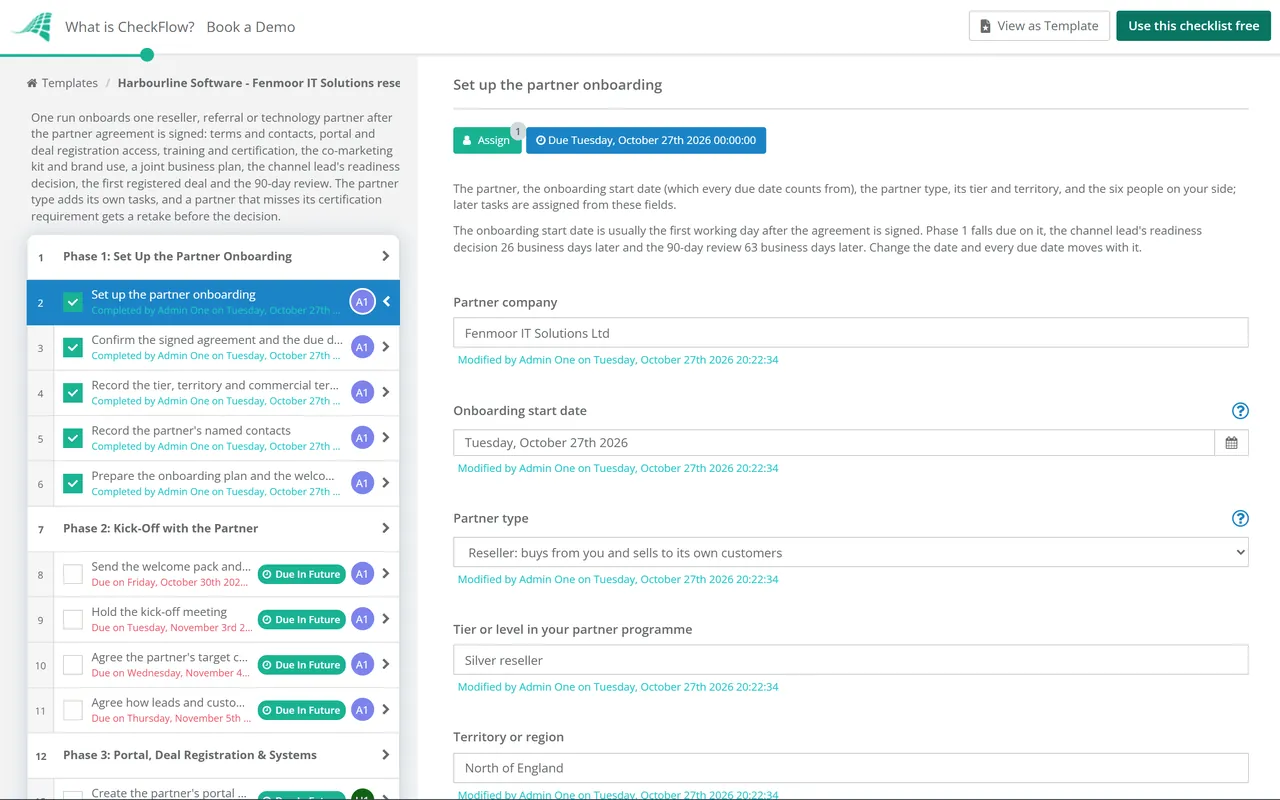Image resolution: width=1280 pixels, height=800 pixels.
Task: Open the calendar picker for Onboarding start date
Action: tap(1231, 443)
